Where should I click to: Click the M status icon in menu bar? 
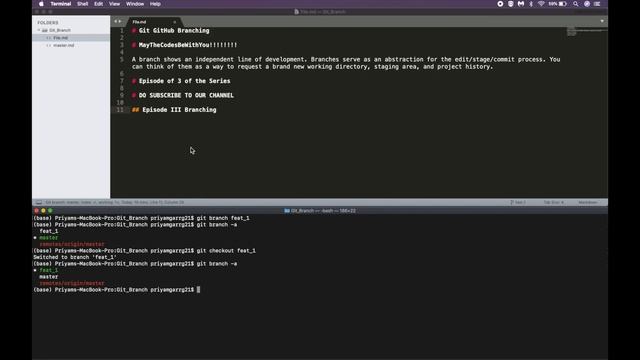pyautogui.click(x=521, y=4)
